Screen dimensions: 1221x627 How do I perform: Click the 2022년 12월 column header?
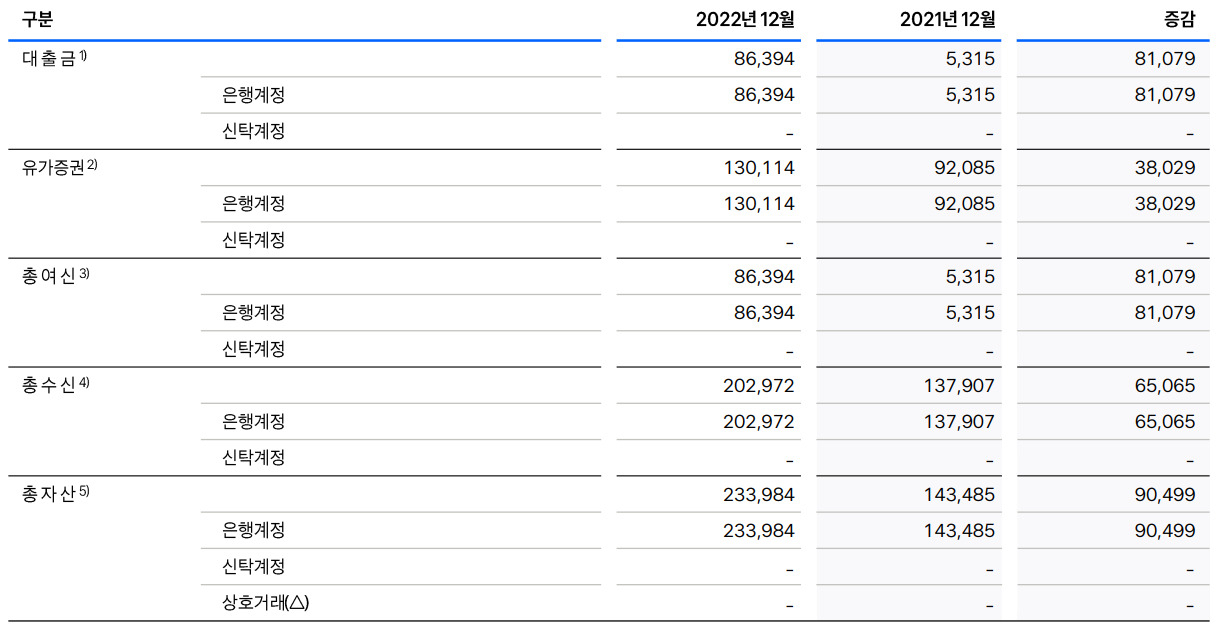pos(745,19)
